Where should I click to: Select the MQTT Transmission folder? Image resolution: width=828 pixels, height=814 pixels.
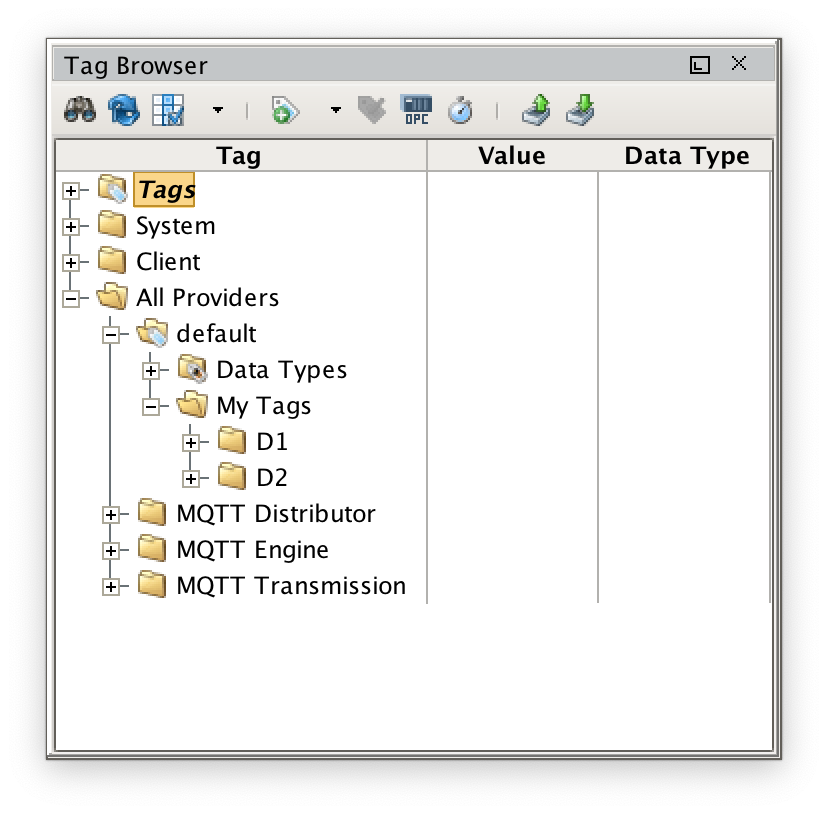click(290, 586)
